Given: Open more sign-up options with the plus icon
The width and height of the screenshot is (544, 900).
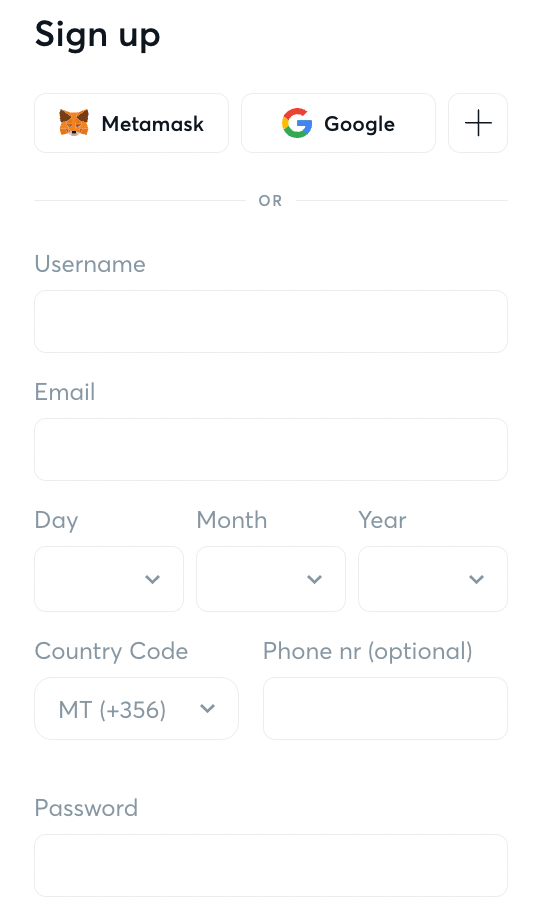Looking at the screenshot, I should click(478, 123).
